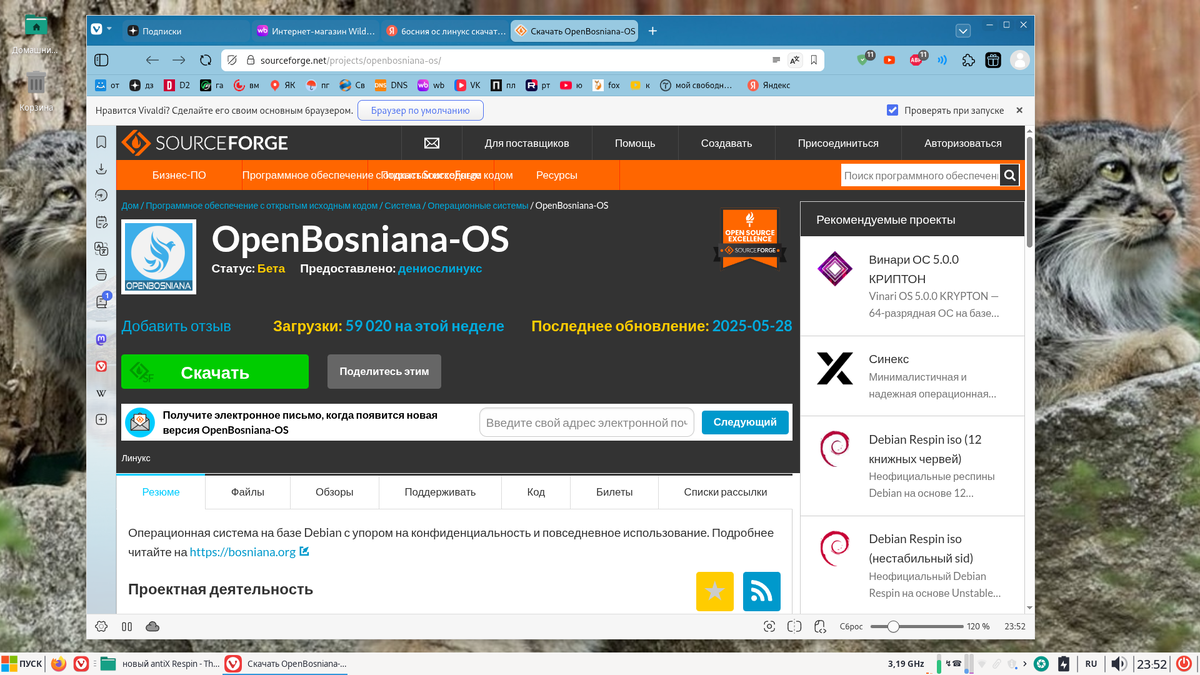1200x675 pixels.
Task: Switch to the Wildberries browser tab
Action: pyautogui.click(x=314, y=31)
